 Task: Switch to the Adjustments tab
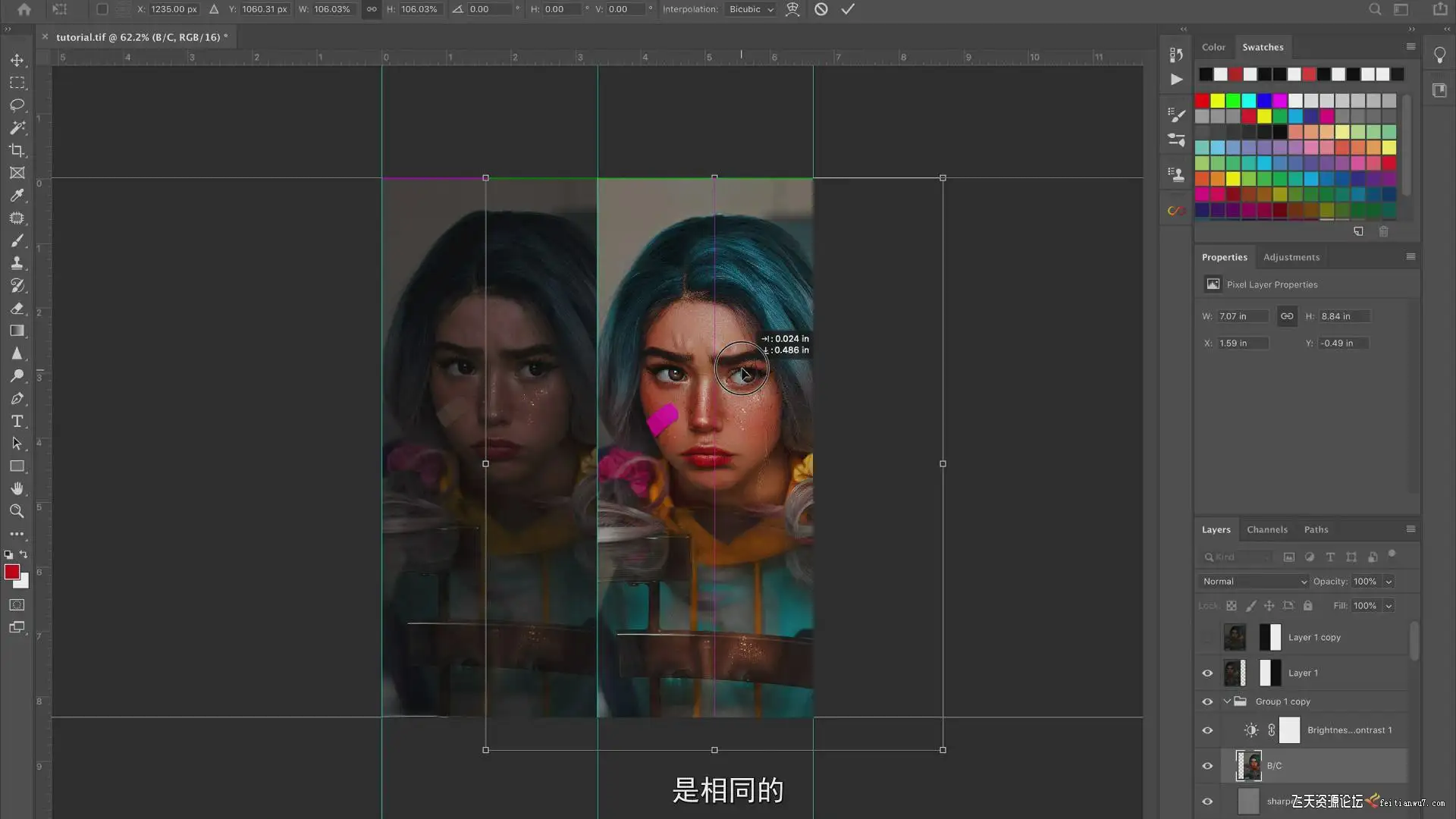click(x=1291, y=257)
